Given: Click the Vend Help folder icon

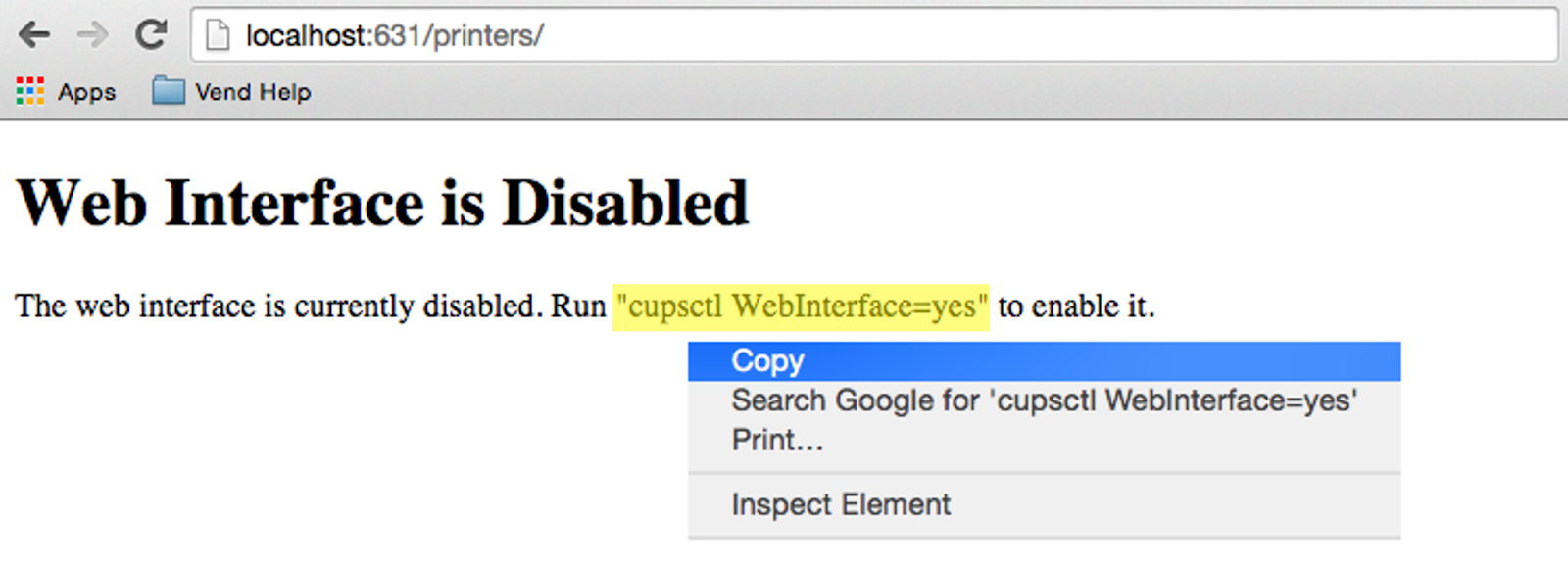Looking at the screenshot, I should (169, 91).
